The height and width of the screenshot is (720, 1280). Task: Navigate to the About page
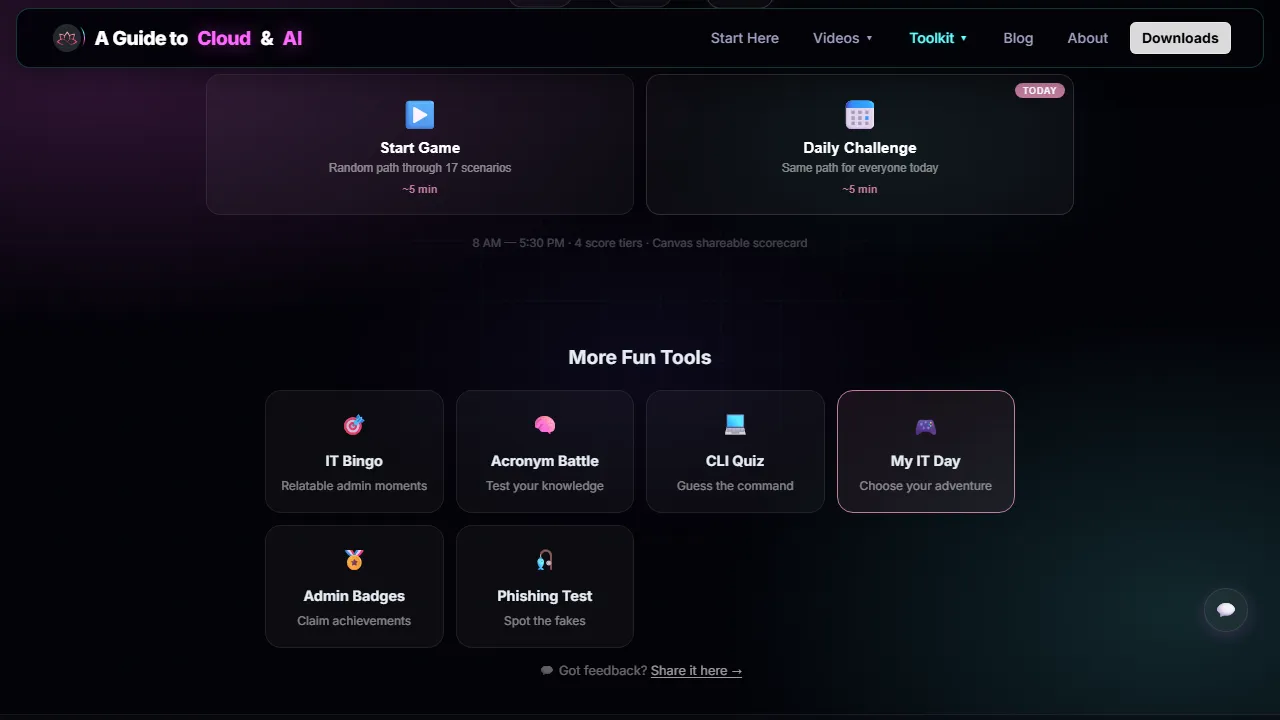[x=1087, y=38]
